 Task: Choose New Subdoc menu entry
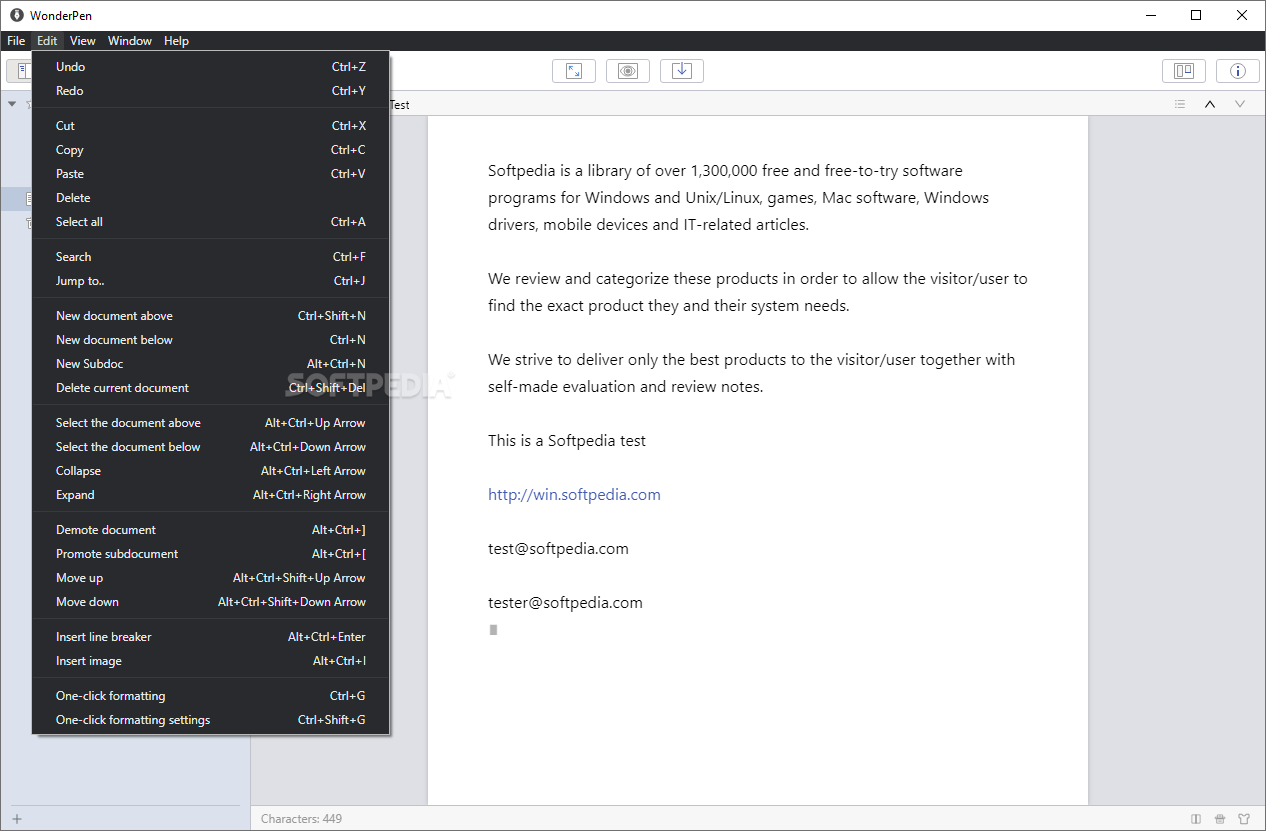(211, 364)
